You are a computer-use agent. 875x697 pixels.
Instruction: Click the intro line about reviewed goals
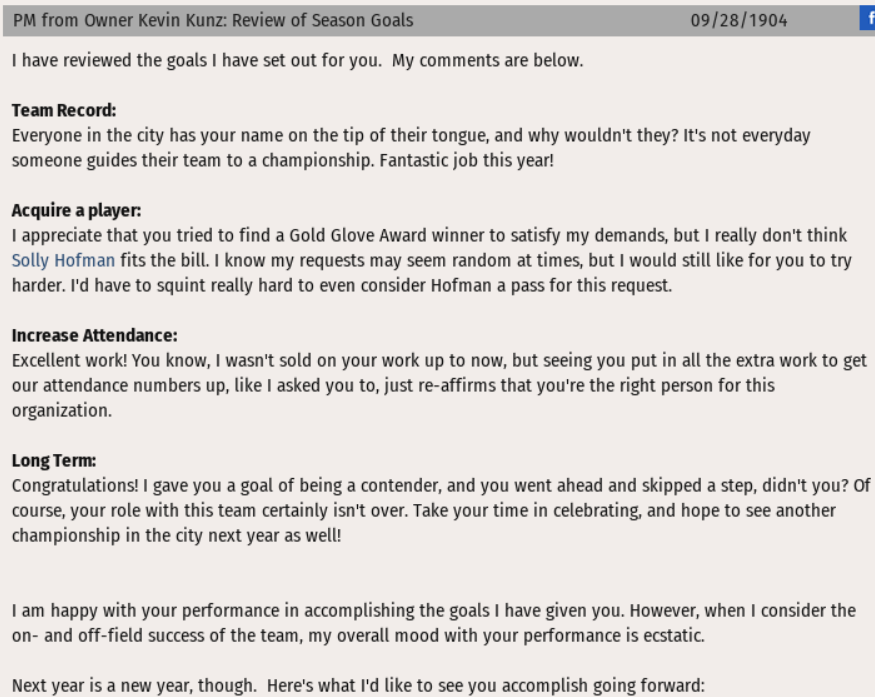(x=297, y=60)
